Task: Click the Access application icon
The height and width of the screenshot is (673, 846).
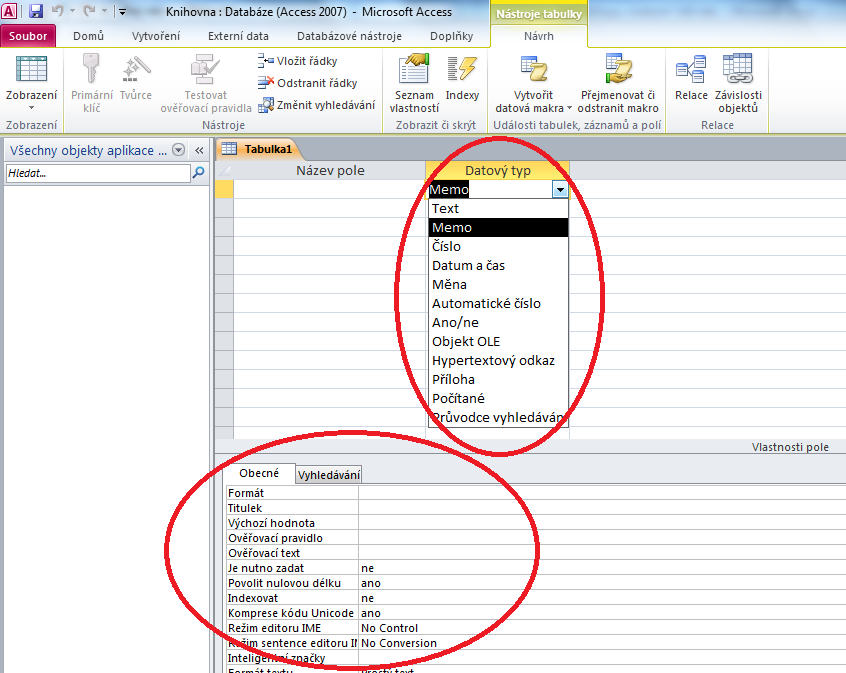Action: click(9, 11)
